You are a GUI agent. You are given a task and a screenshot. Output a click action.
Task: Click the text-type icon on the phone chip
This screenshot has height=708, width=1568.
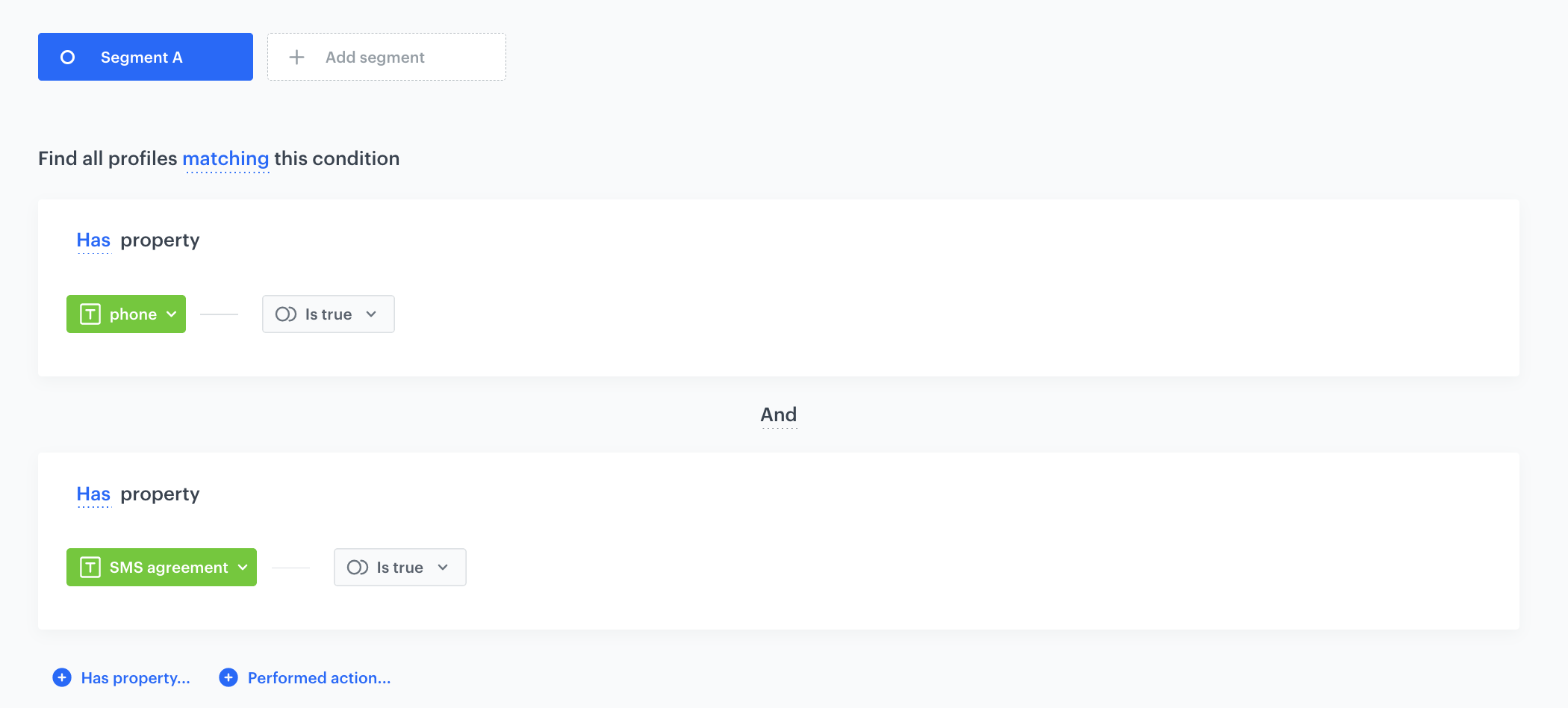(89, 314)
